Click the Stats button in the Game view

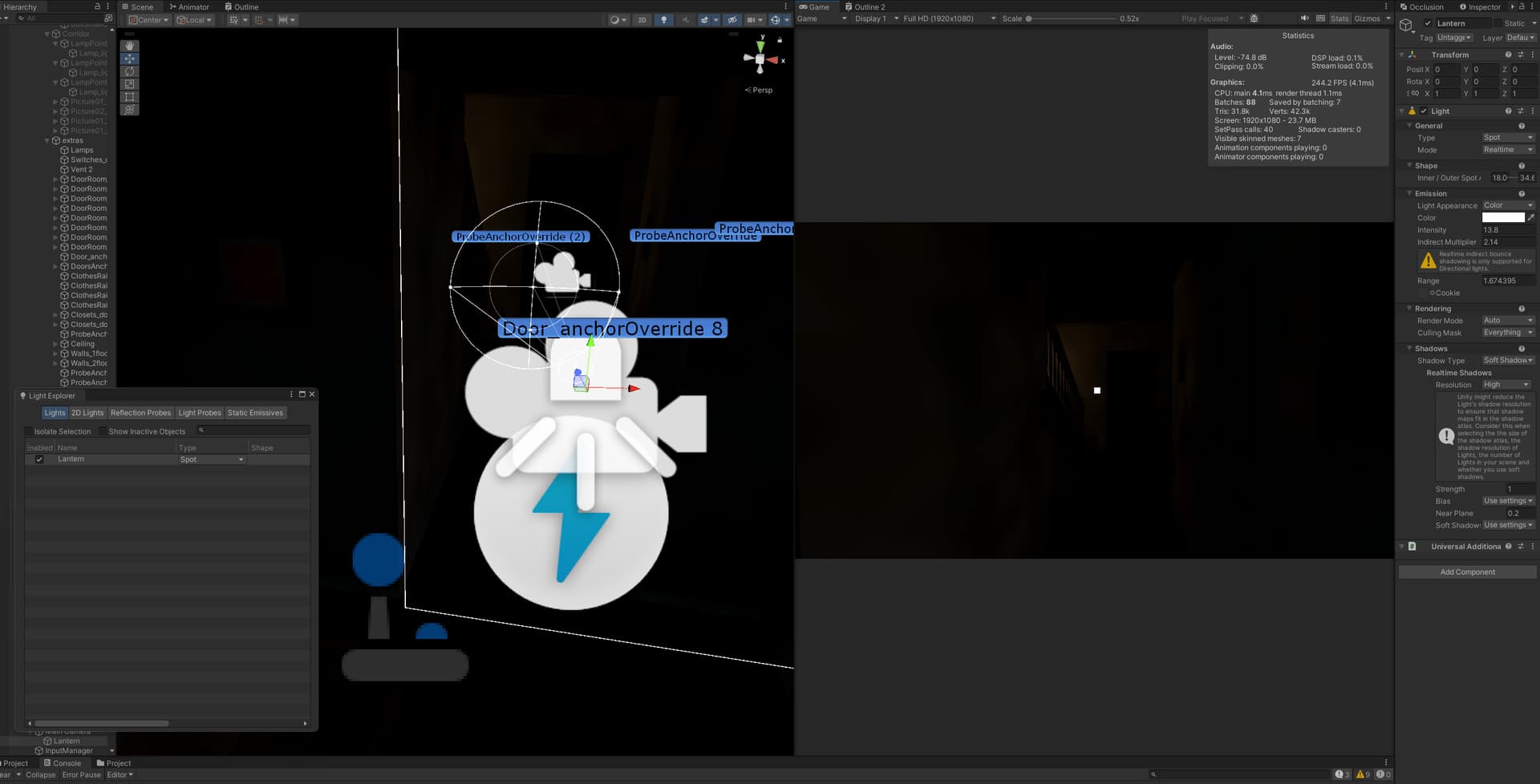(x=1339, y=18)
